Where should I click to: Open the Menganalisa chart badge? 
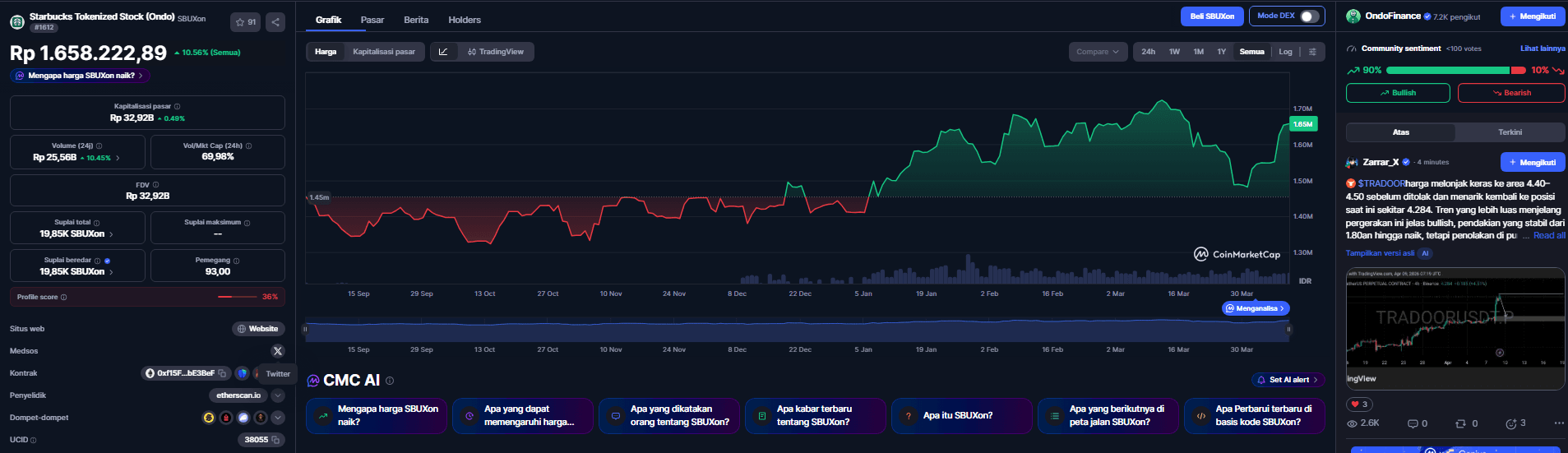coord(1256,308)
